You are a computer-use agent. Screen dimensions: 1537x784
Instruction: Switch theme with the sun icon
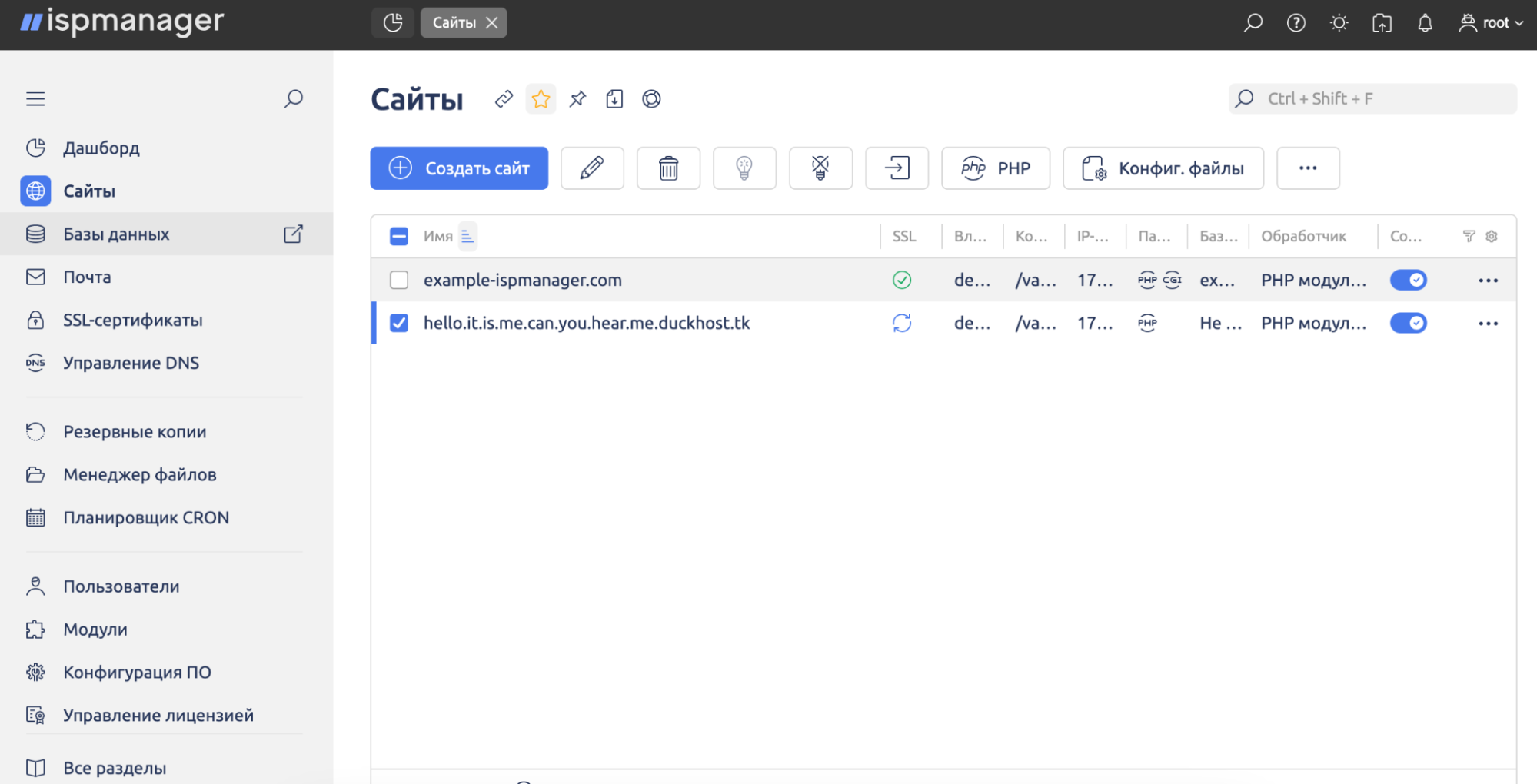point(1339,23)
